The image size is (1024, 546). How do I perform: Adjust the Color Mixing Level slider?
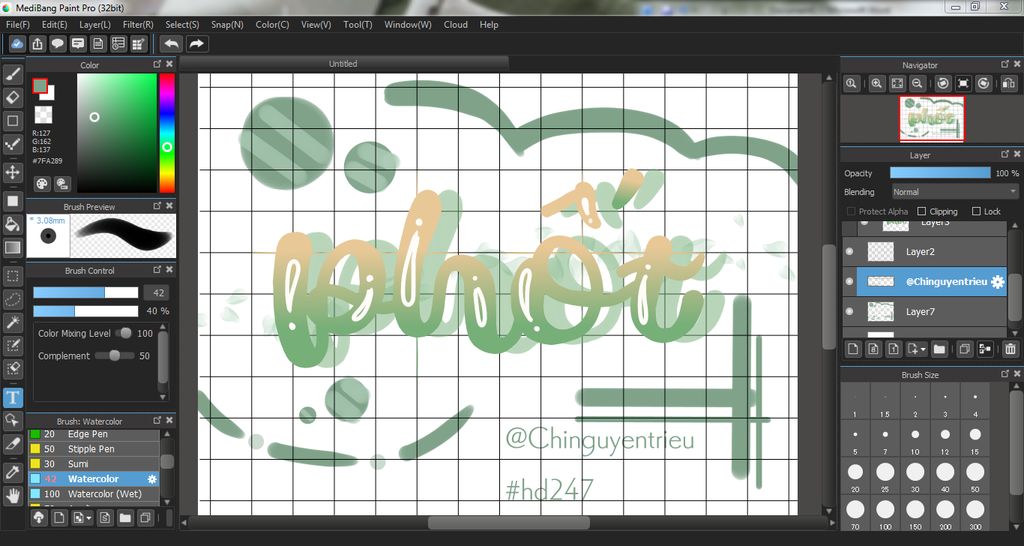(x=123, y=333)
